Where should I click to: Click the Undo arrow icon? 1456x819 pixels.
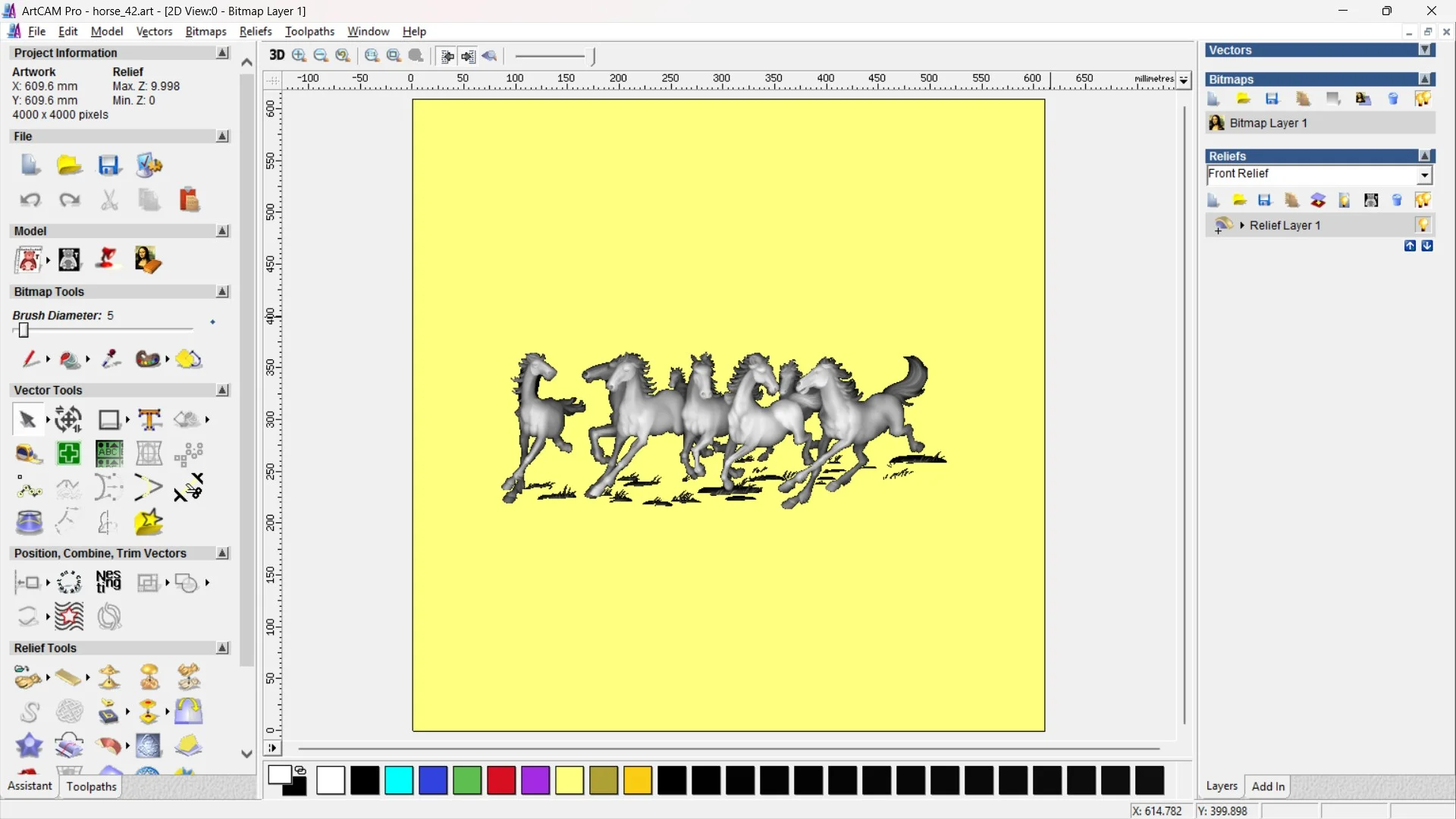tap(30, 200)
